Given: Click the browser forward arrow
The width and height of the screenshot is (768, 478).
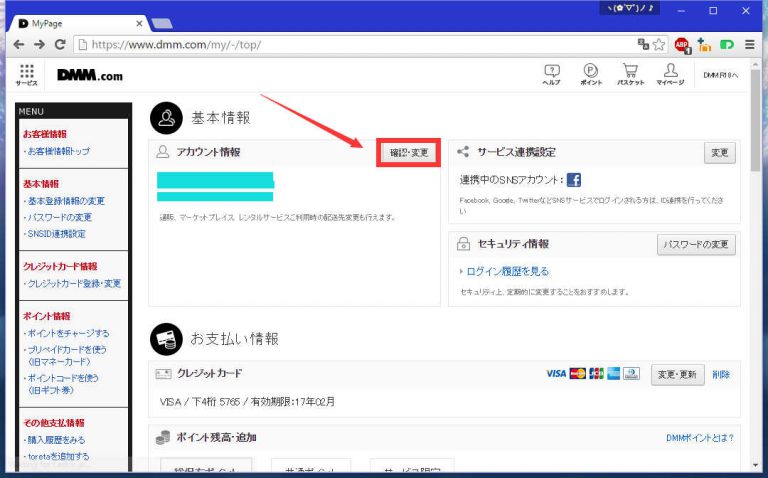Looking at the screenshot, I should tap(39, 45).
